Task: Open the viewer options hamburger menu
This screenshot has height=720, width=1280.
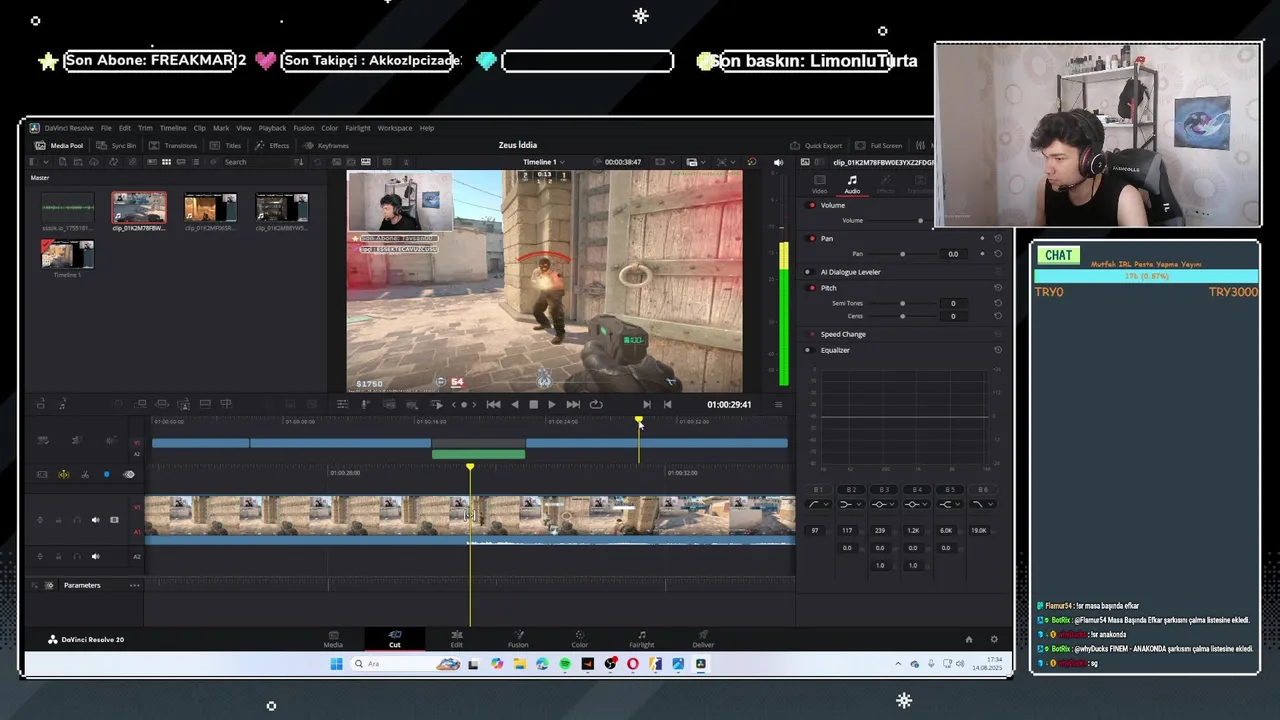Action: point(778,404)
